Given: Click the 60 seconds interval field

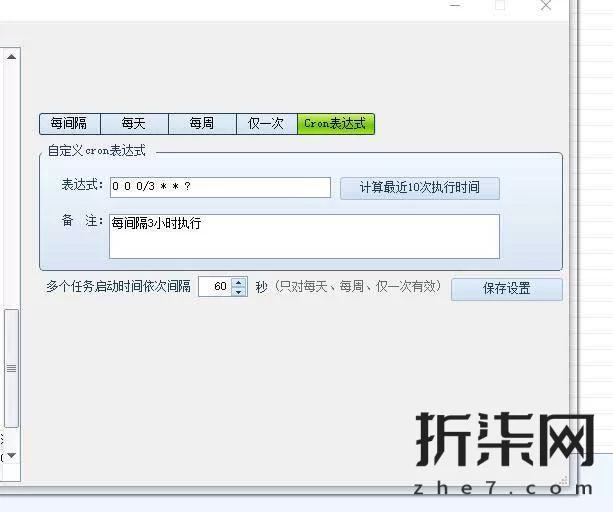Looking at the screenshot, I should point(215,286).
